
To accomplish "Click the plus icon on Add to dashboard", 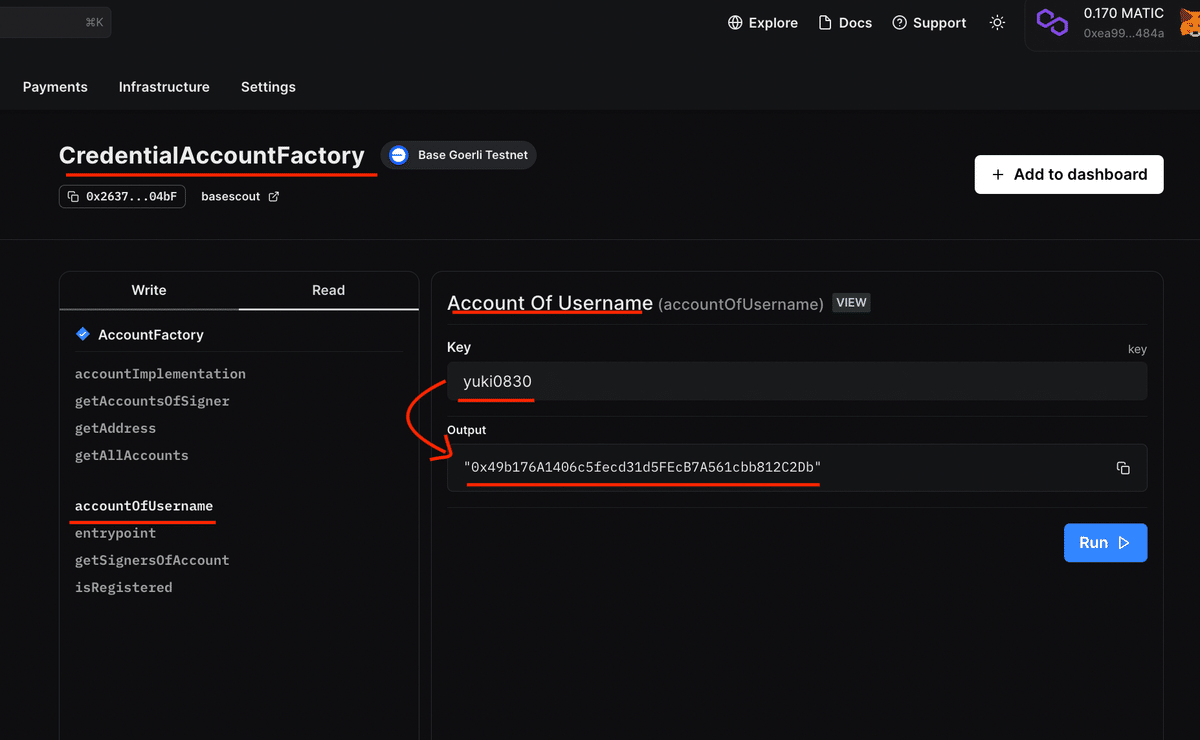I will 997,174.
